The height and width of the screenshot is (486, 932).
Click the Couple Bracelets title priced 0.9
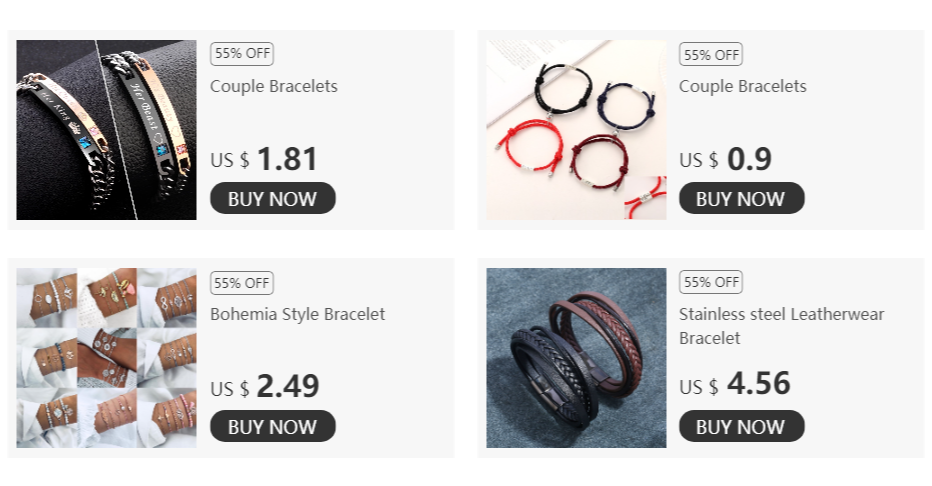tap(743, 86)
